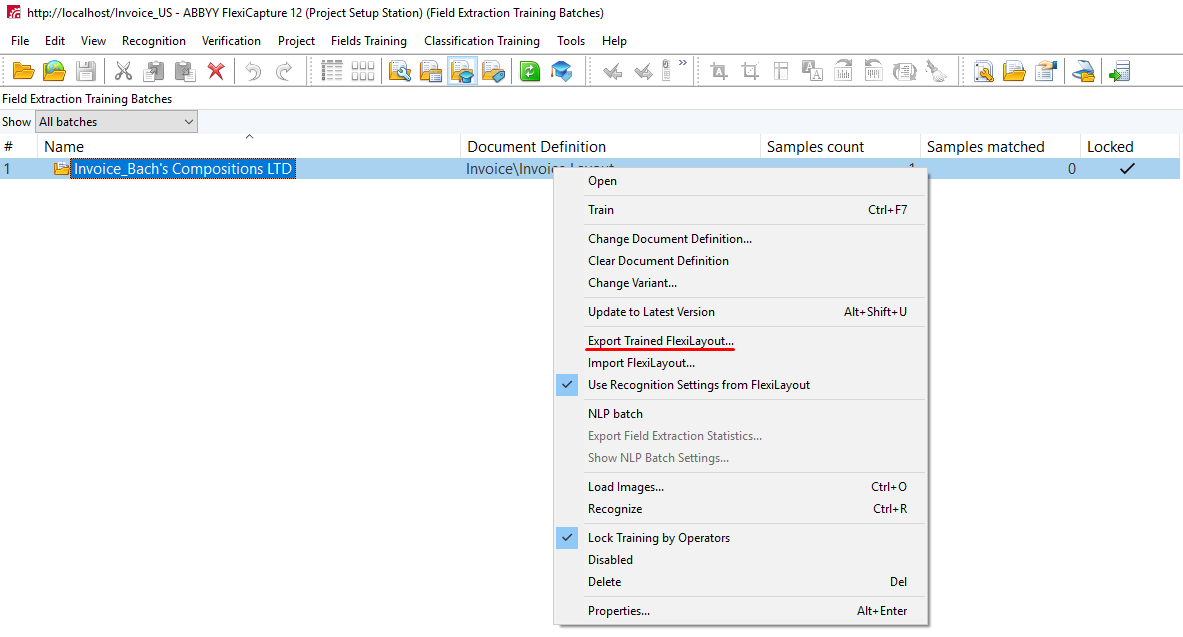1183x637 pixels.
Task: Click the broom eraser icon
Action: pos(936,72)
